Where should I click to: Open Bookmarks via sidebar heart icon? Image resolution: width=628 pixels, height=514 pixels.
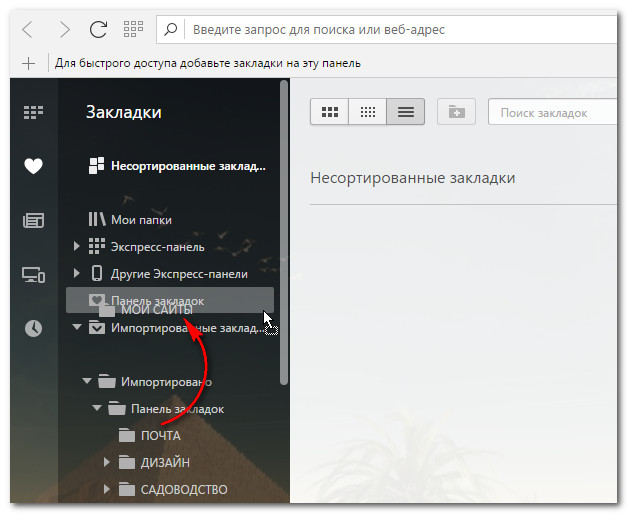pyautogui.click(x=33, y=166)
